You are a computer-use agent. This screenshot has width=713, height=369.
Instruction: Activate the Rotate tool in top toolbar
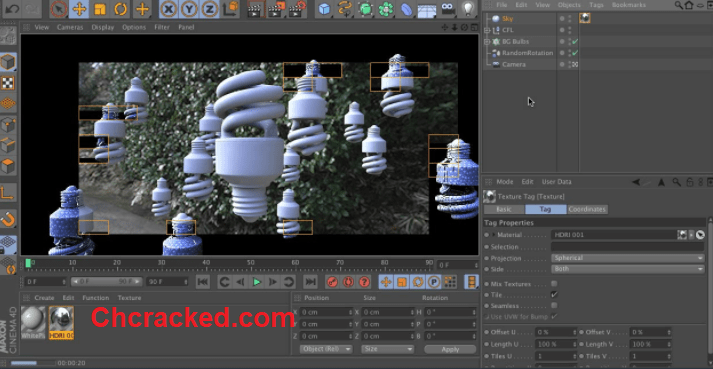[x=121, y=9]
